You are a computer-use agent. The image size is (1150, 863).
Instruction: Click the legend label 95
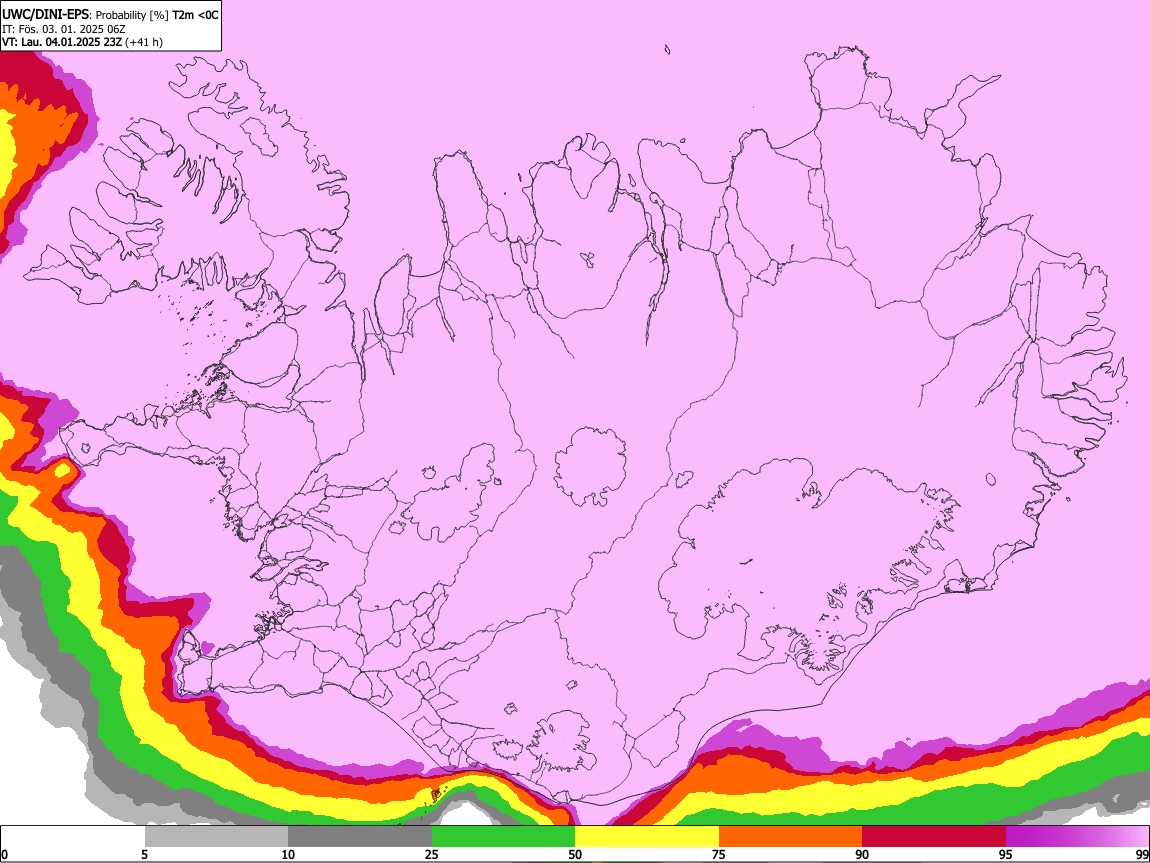coord(1006,855)
